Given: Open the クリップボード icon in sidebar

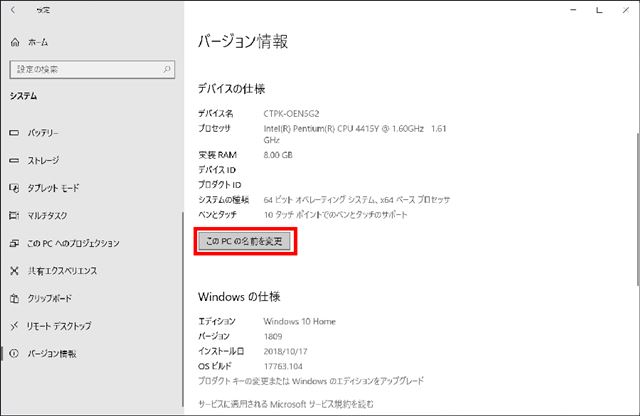Looking at the screenshot, I should pos(14,298).
